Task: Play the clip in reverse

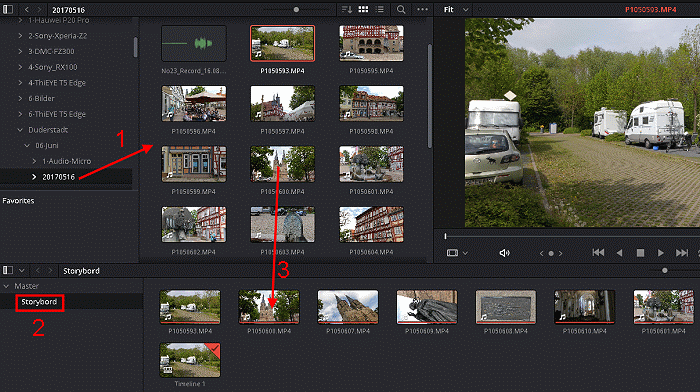Action: coord(619,253)
